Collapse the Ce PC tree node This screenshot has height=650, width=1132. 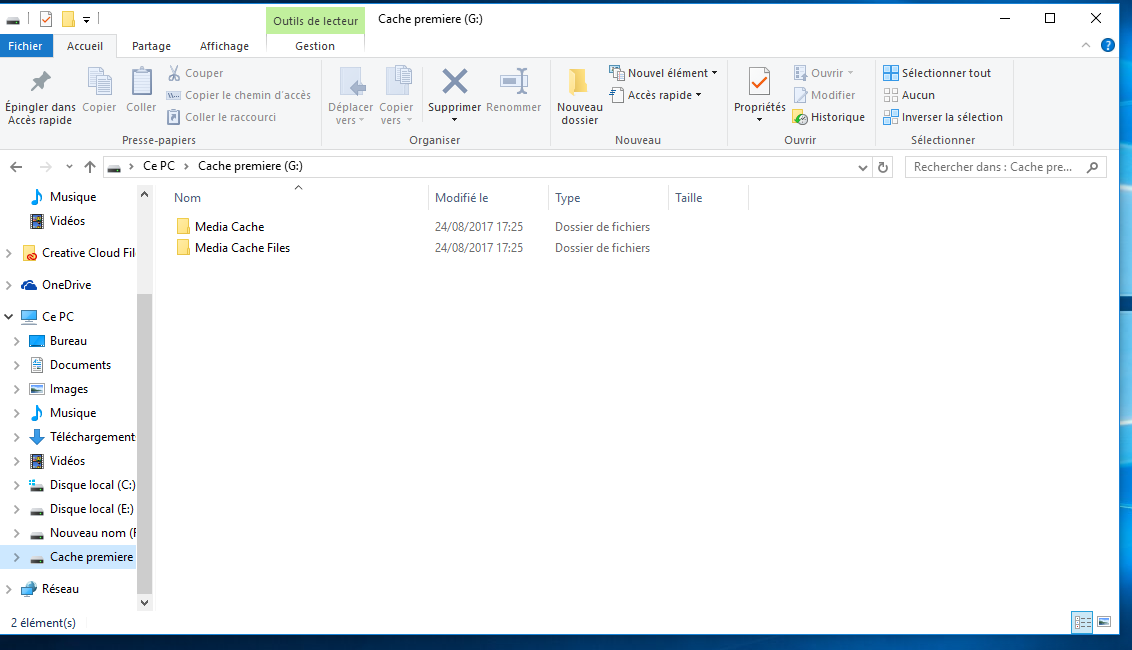click(9, 317)
